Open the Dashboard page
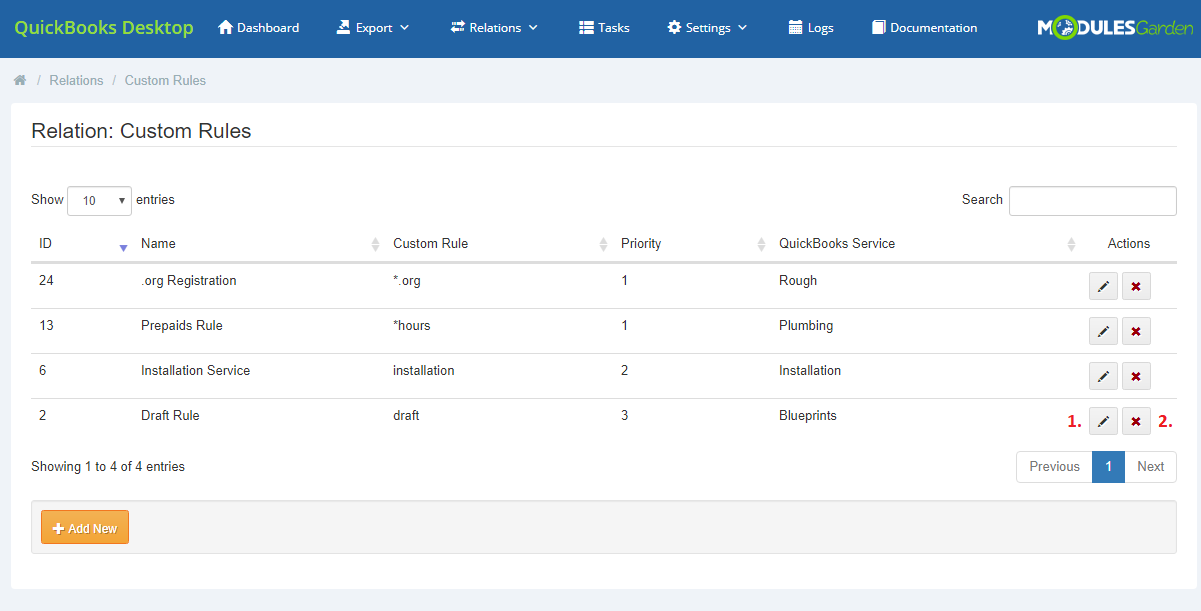This screenshot has width=1201, height=611. point(258,28)
